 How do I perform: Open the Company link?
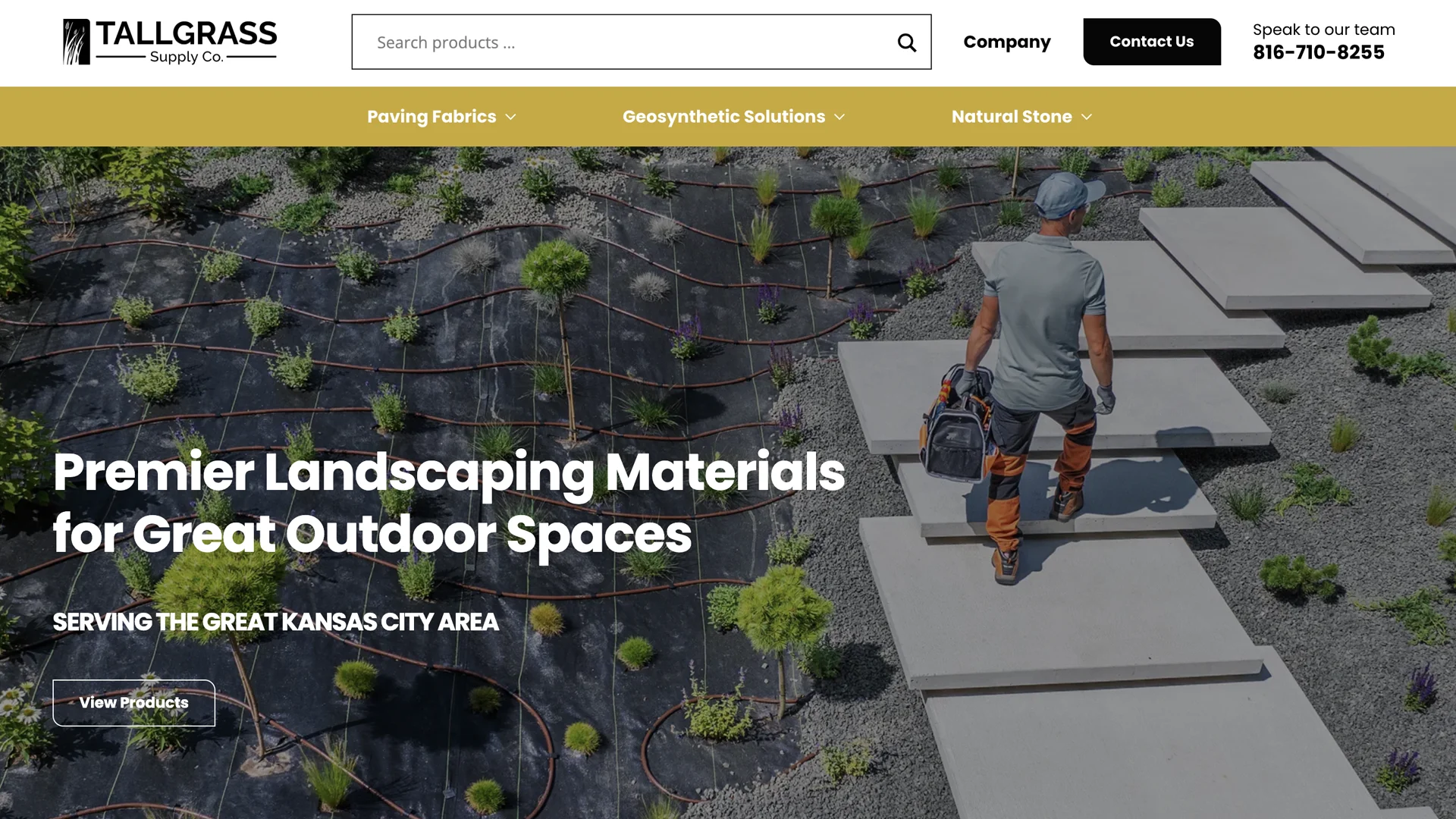point(1007,42)
